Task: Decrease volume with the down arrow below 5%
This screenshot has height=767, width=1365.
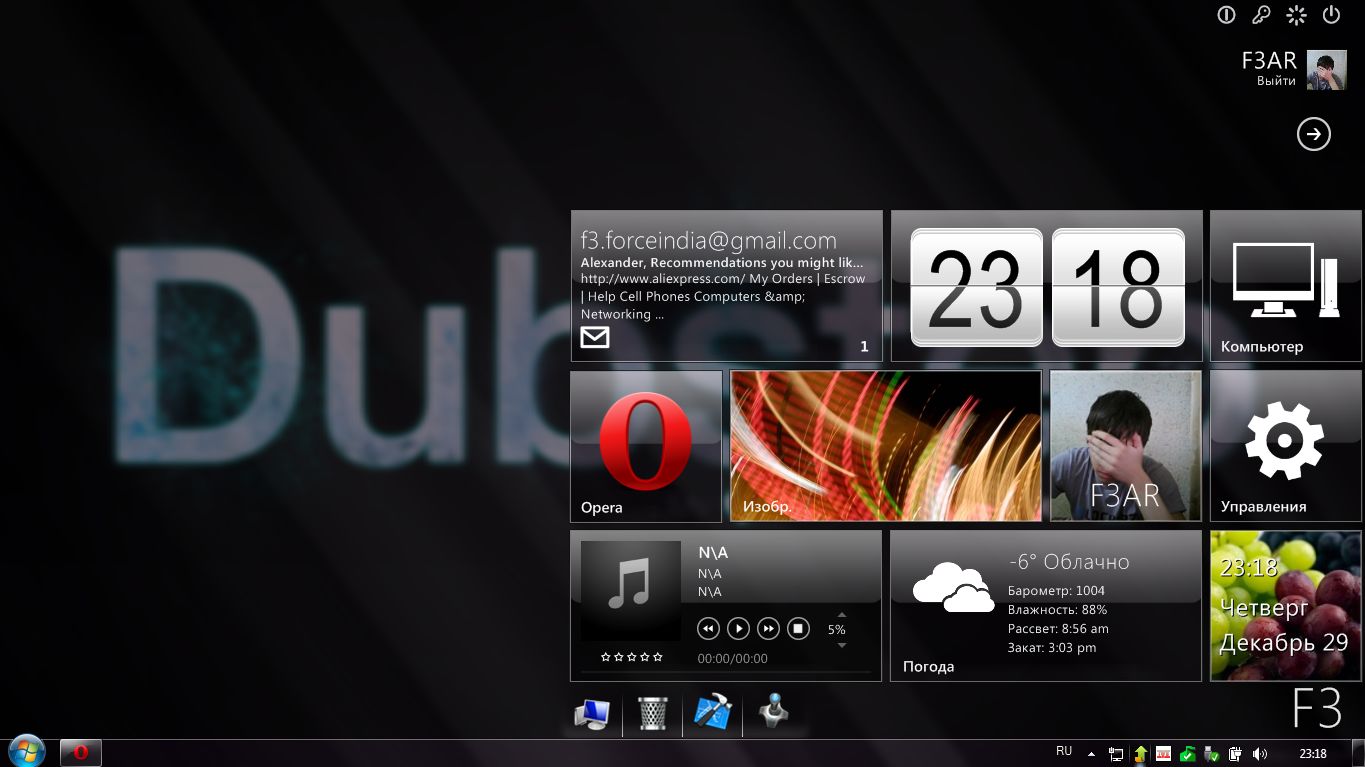Action: 841,645
